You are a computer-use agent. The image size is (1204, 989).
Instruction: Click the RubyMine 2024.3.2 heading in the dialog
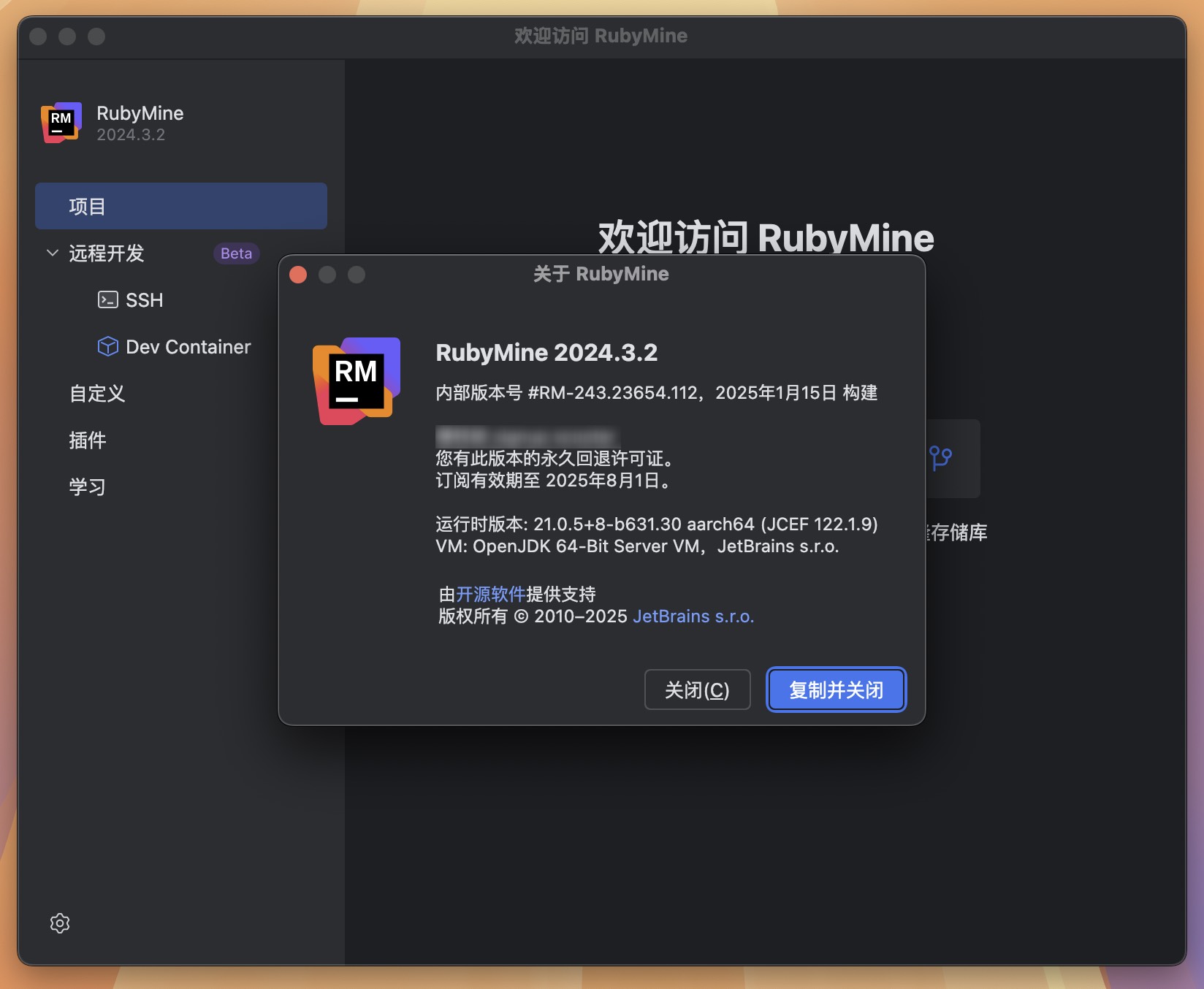coord(546,353)
